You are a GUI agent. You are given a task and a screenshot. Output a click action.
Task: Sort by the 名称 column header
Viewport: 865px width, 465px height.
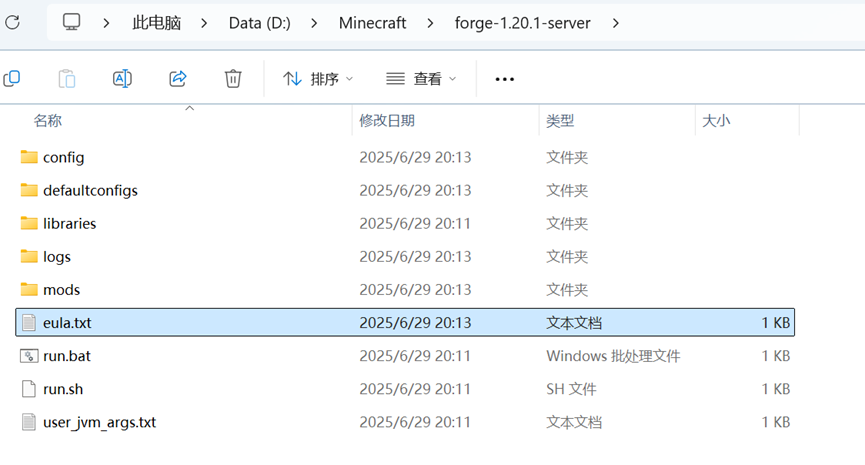[x=47, y=121]
